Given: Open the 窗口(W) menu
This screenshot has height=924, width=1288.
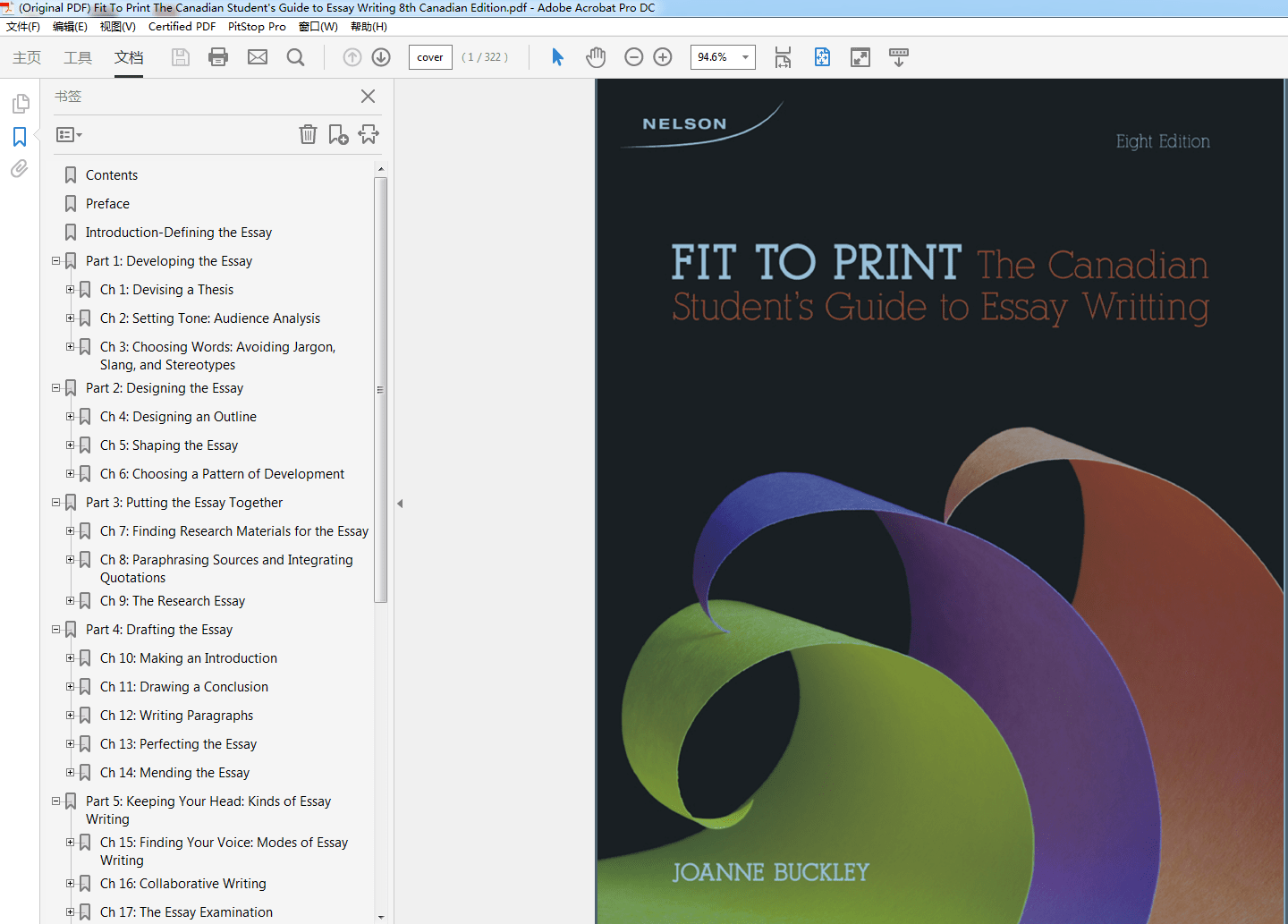Looking at the screenshot, I should point(318,27).
